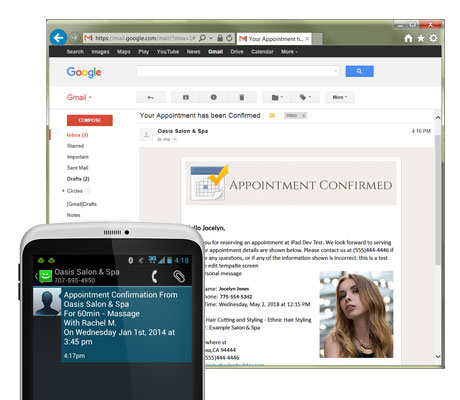Tap the battery status icon on phone
Viewport: 460px width, 400px height.
[x=169, y=260]
